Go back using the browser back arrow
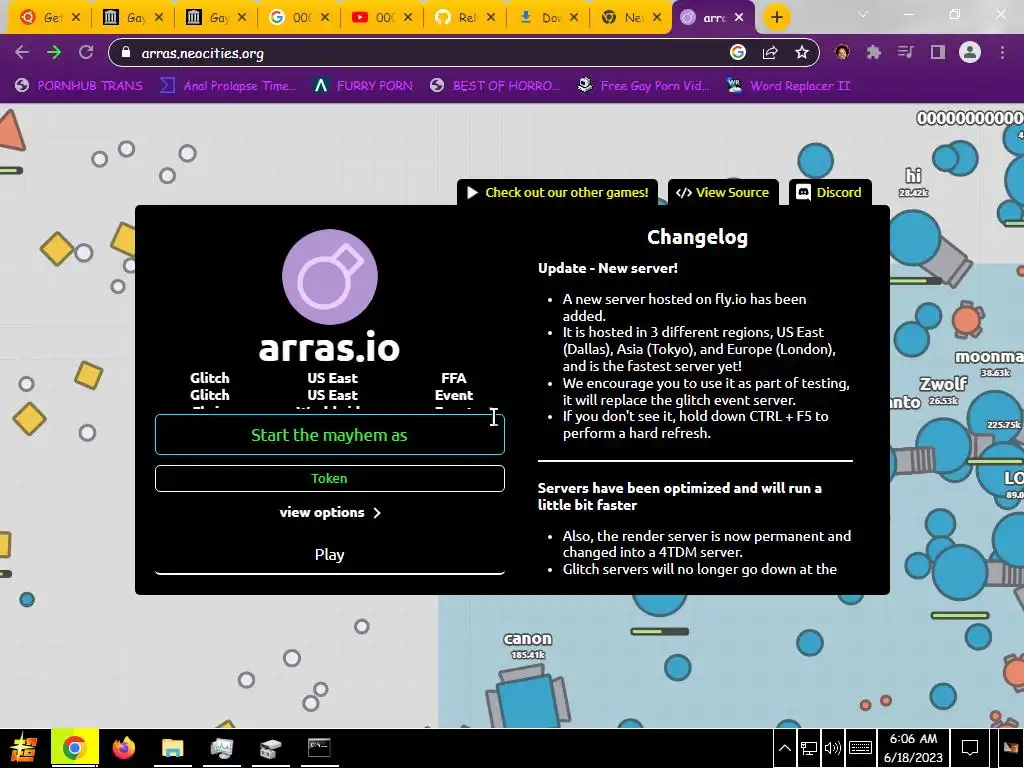The width and height of the screenshot is (1024, 768). [x=22, y=52]
